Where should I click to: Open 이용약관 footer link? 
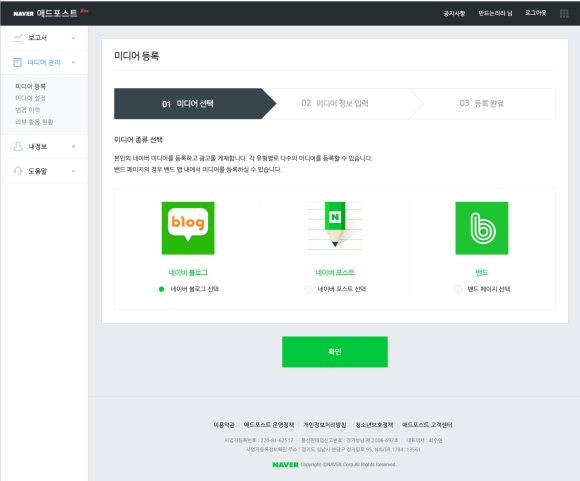pyautogui.click(x=224, y=425)
